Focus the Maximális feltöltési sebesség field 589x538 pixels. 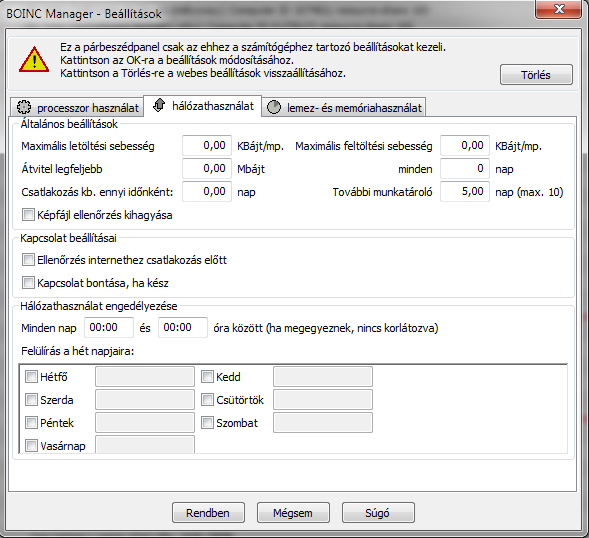point(465,145)
